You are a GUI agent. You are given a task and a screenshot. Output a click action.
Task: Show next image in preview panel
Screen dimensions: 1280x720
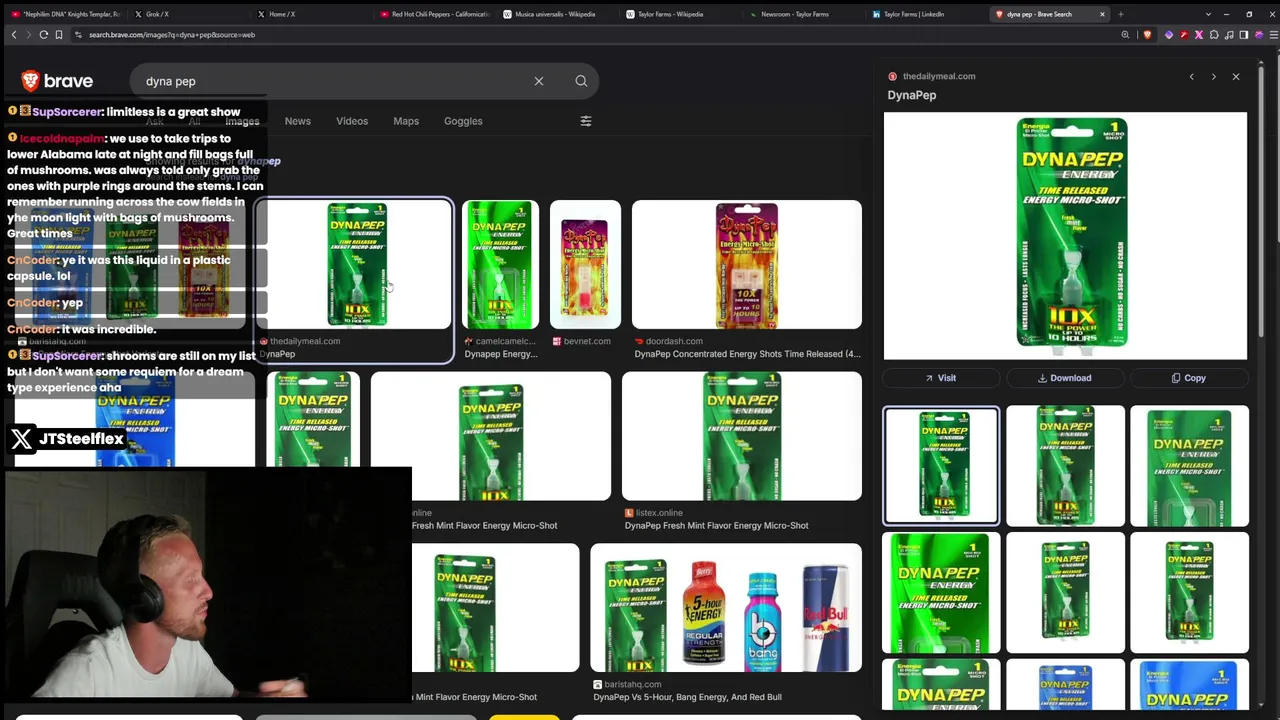[x=1213, y=77]
